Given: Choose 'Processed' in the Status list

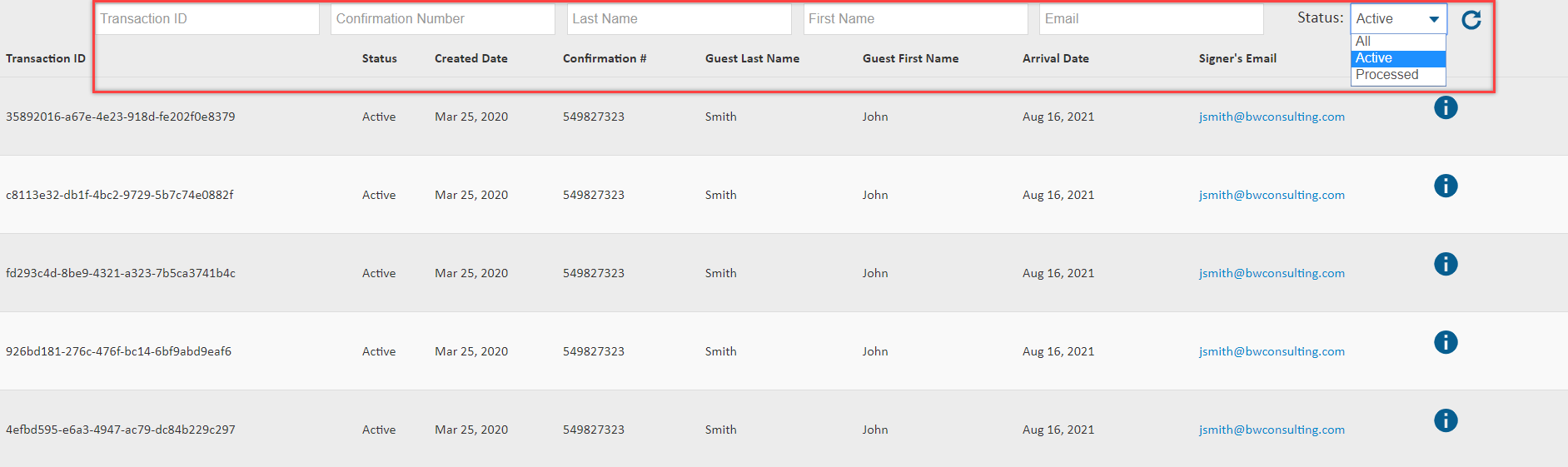Looking at the screenshot, I should [x=1398, y=75].
